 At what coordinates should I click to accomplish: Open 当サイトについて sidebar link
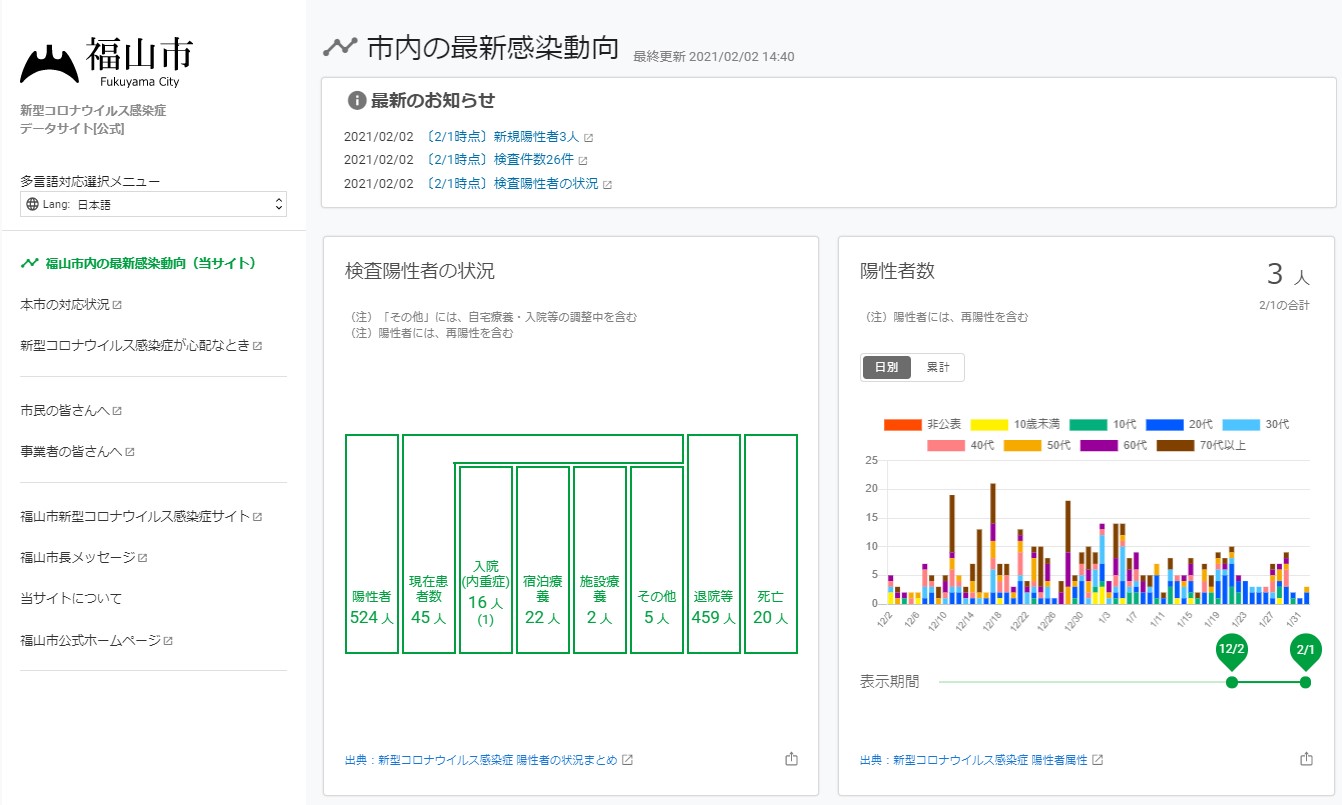coord(71,598)
